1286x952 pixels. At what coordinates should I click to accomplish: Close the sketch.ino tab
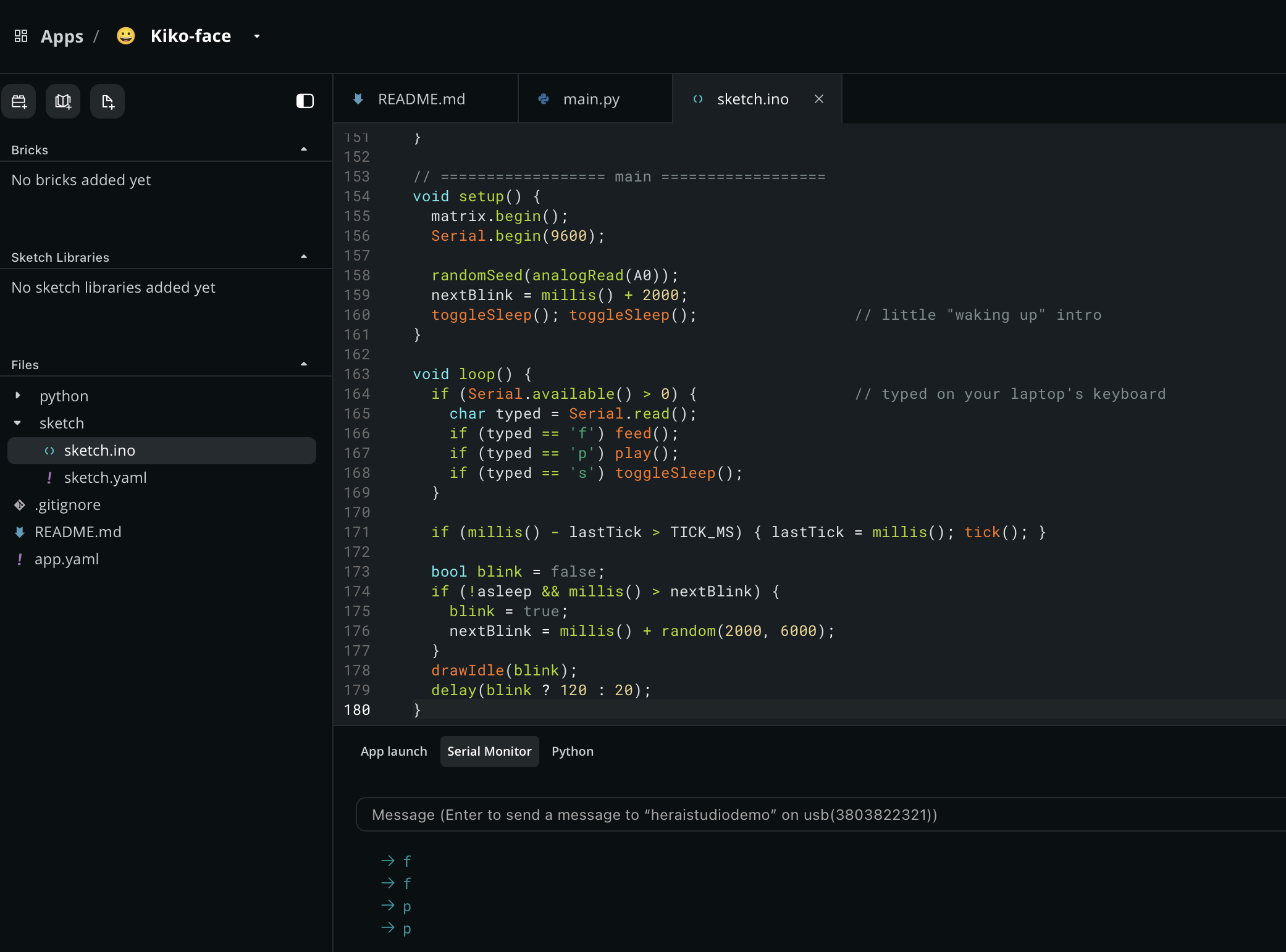(819, 99)
